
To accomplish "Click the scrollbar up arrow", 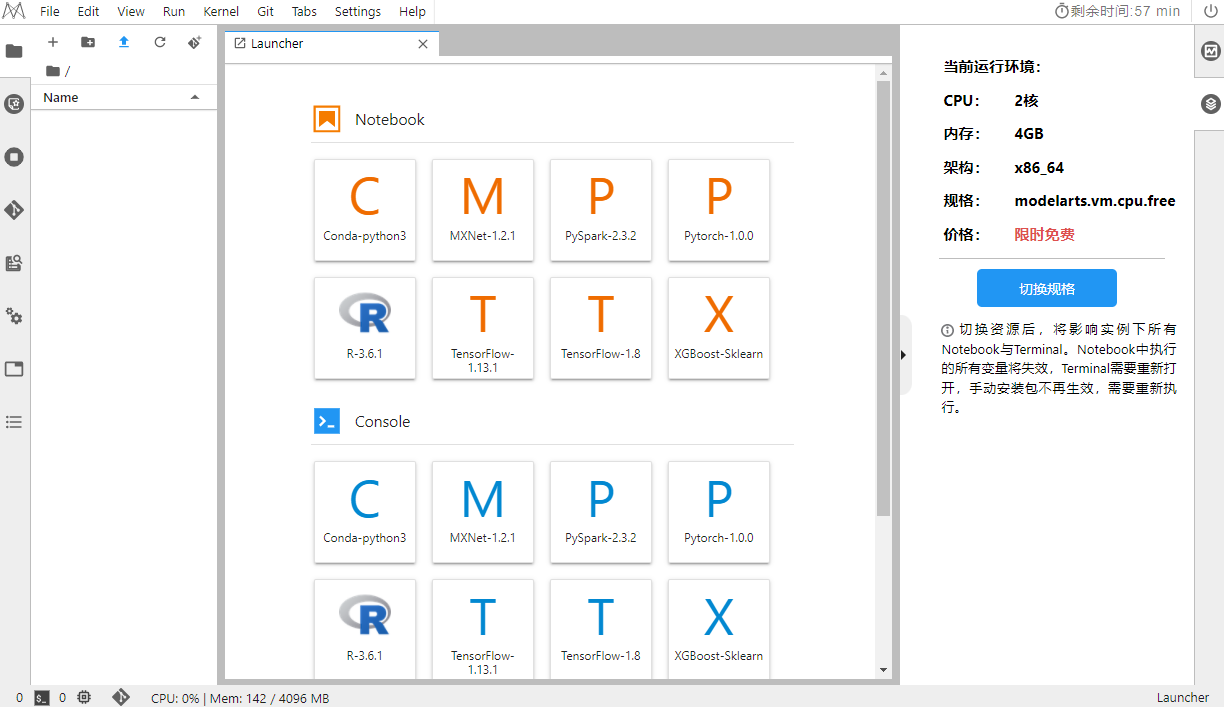I will [883, 73].
